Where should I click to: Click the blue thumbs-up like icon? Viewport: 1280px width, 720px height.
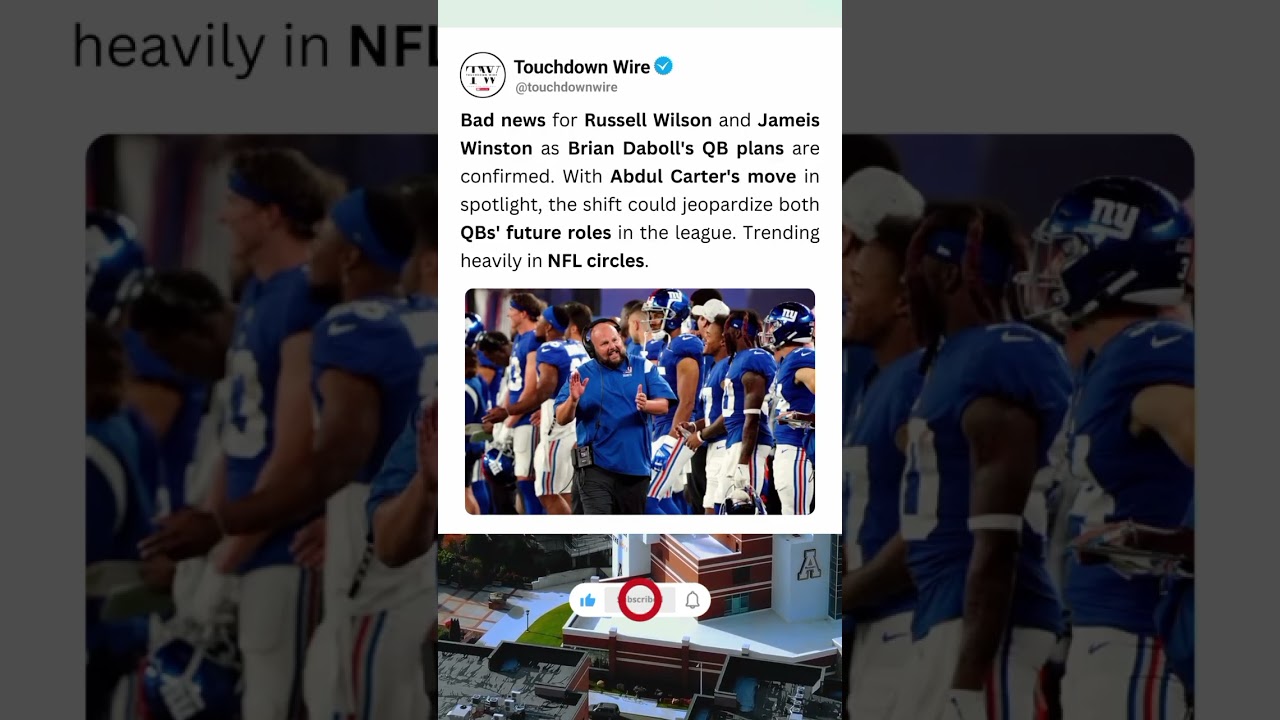pos(588,600)
